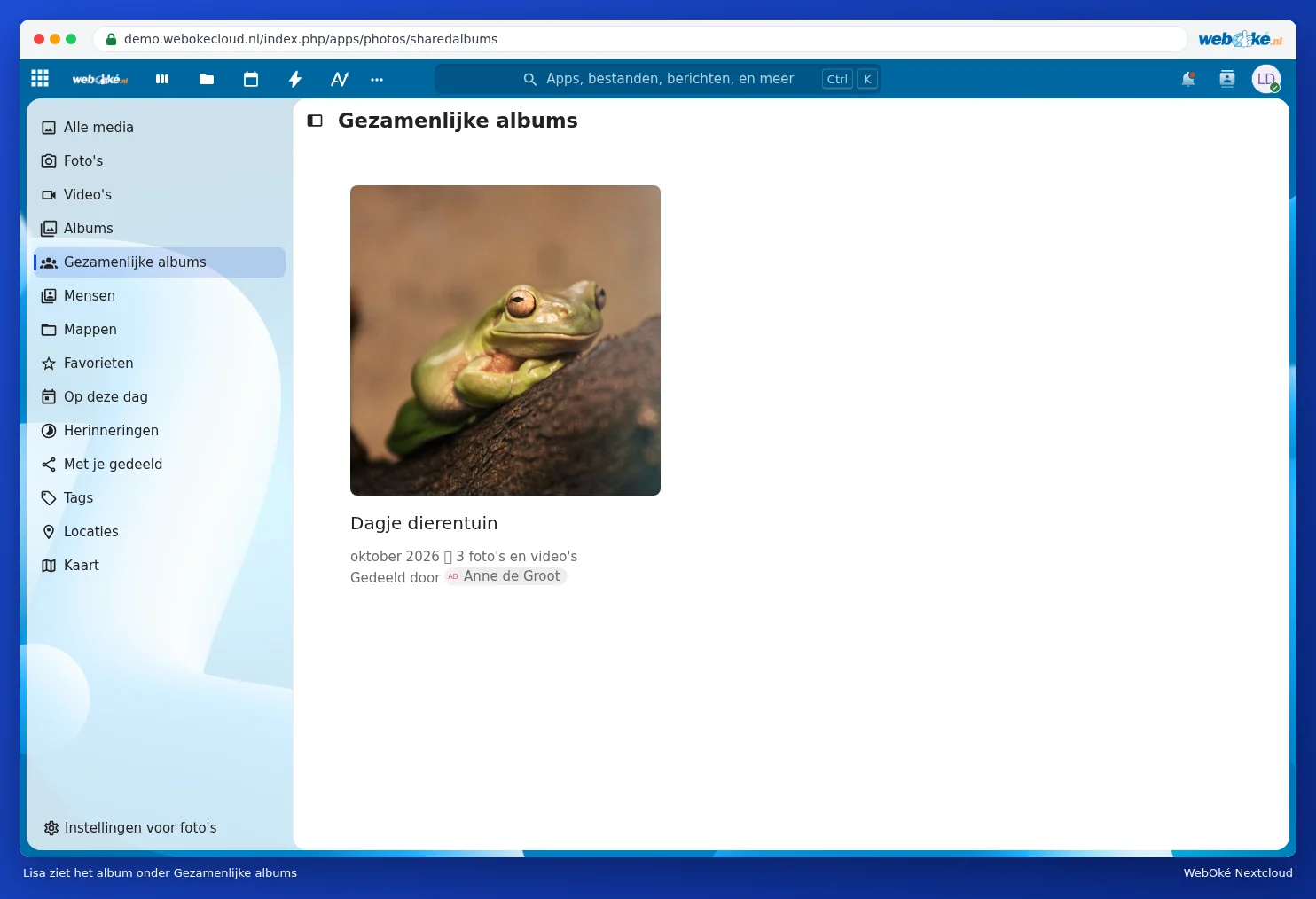Open the zigzag app icon in top bar
Viewport: 1316px width, 899px height.
tap(340, 79)
